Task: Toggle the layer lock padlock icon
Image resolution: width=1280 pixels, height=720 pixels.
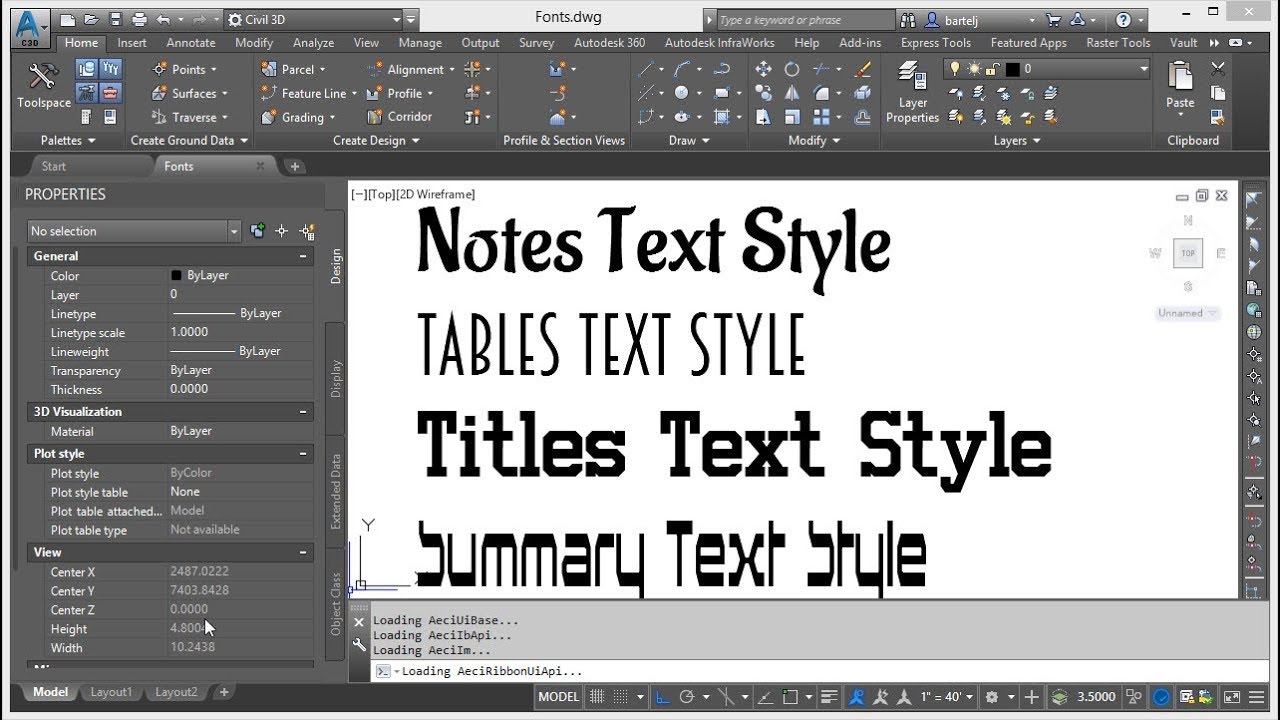Action: pos(992,69)
